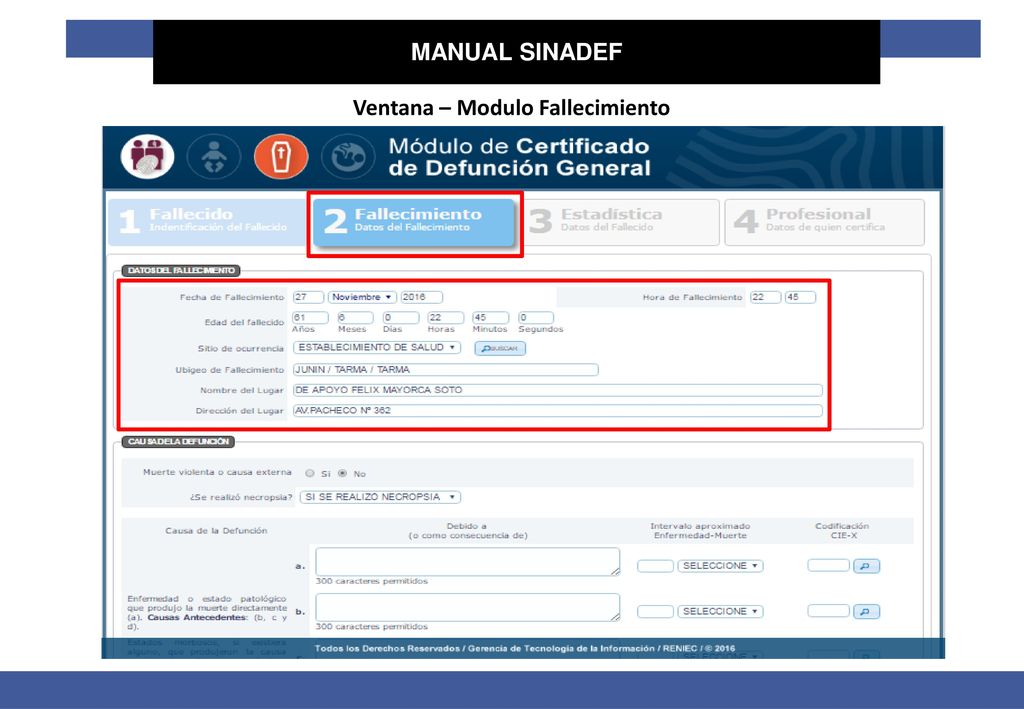Open the fingerprint identification module icon
The width and height of the screenshot is (1024, 709).
[x=148, y=157]
